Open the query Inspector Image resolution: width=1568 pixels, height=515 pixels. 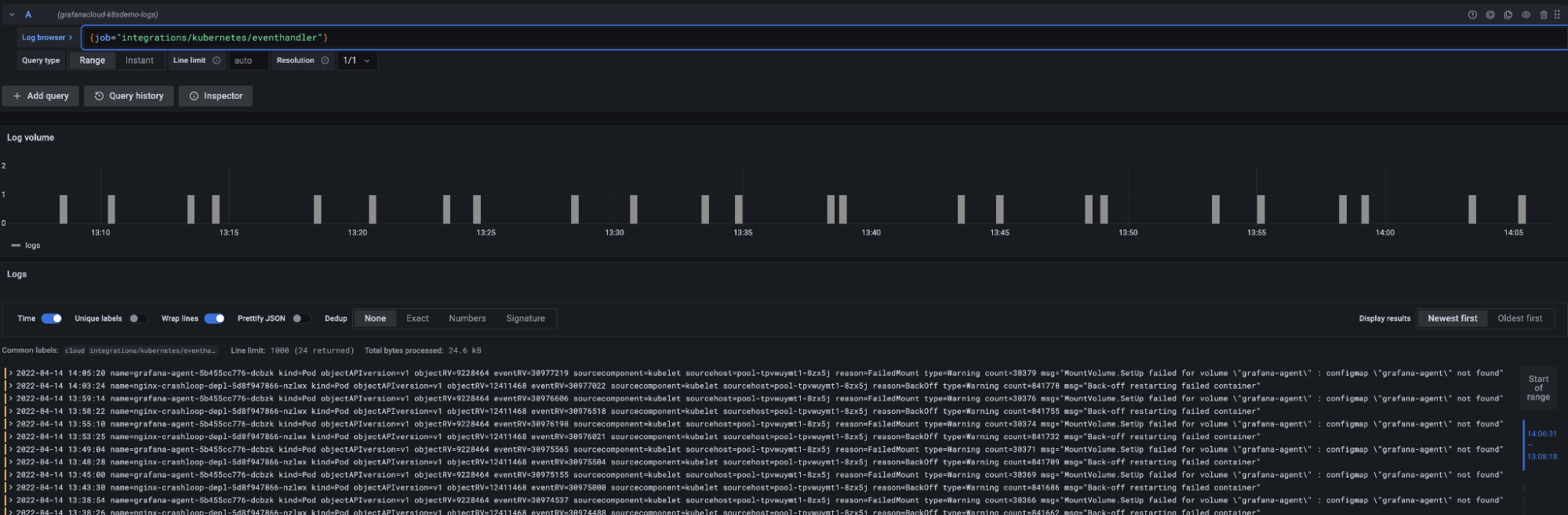click(216, 96)
